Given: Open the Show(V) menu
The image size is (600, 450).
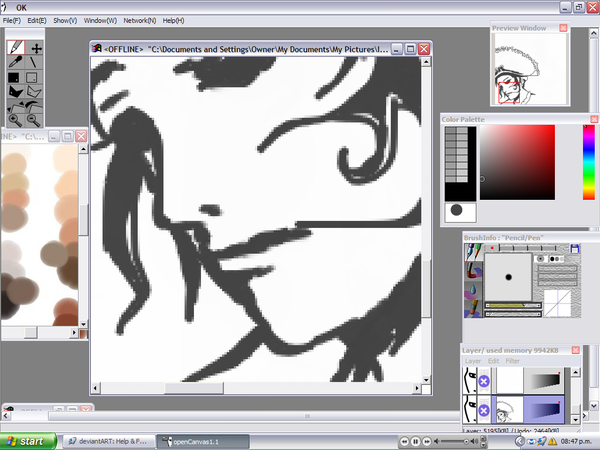Looking at the screenshot, I should point(65,21).
